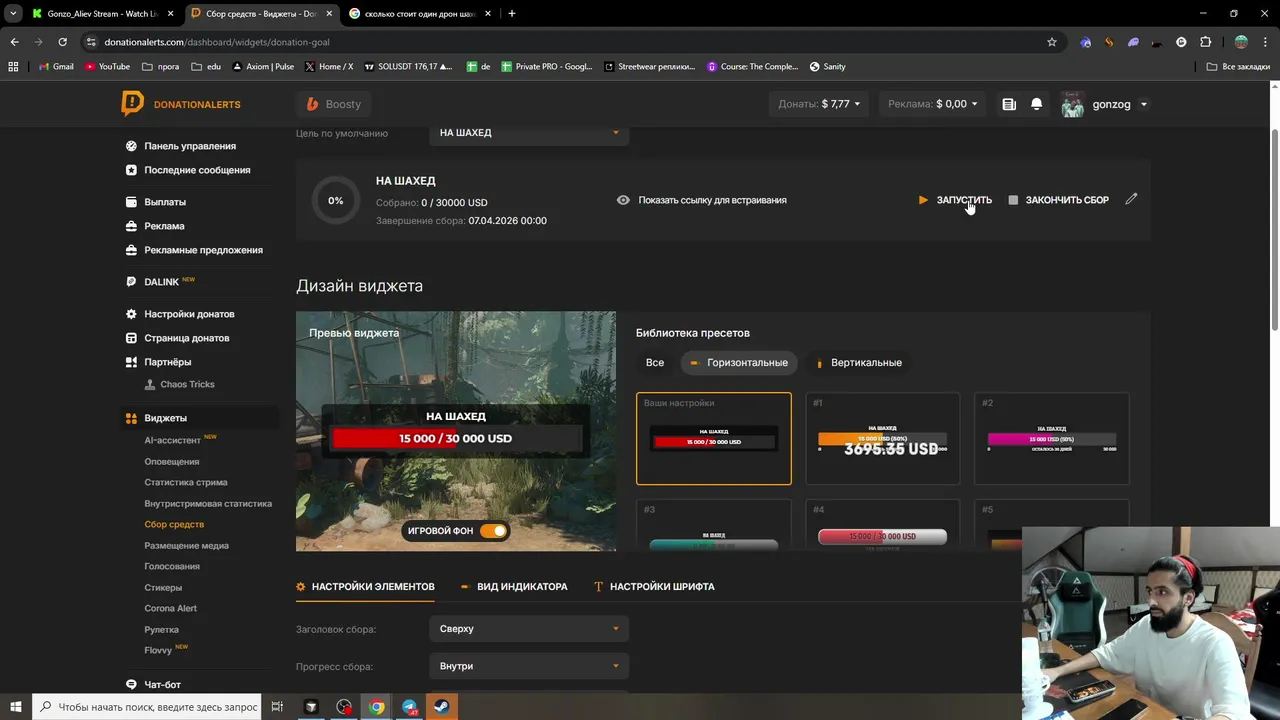Open DALINK in sidebar

coord(160,282)
